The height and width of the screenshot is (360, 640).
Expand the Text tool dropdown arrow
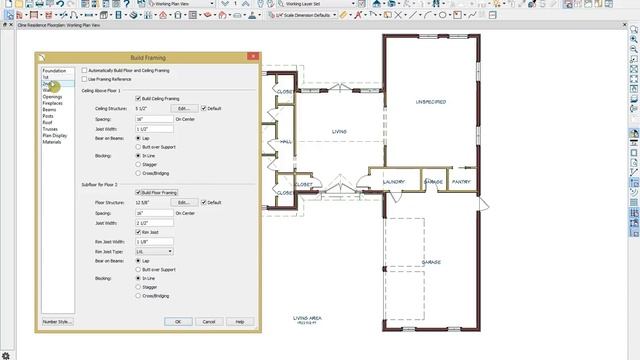[364, 16]
